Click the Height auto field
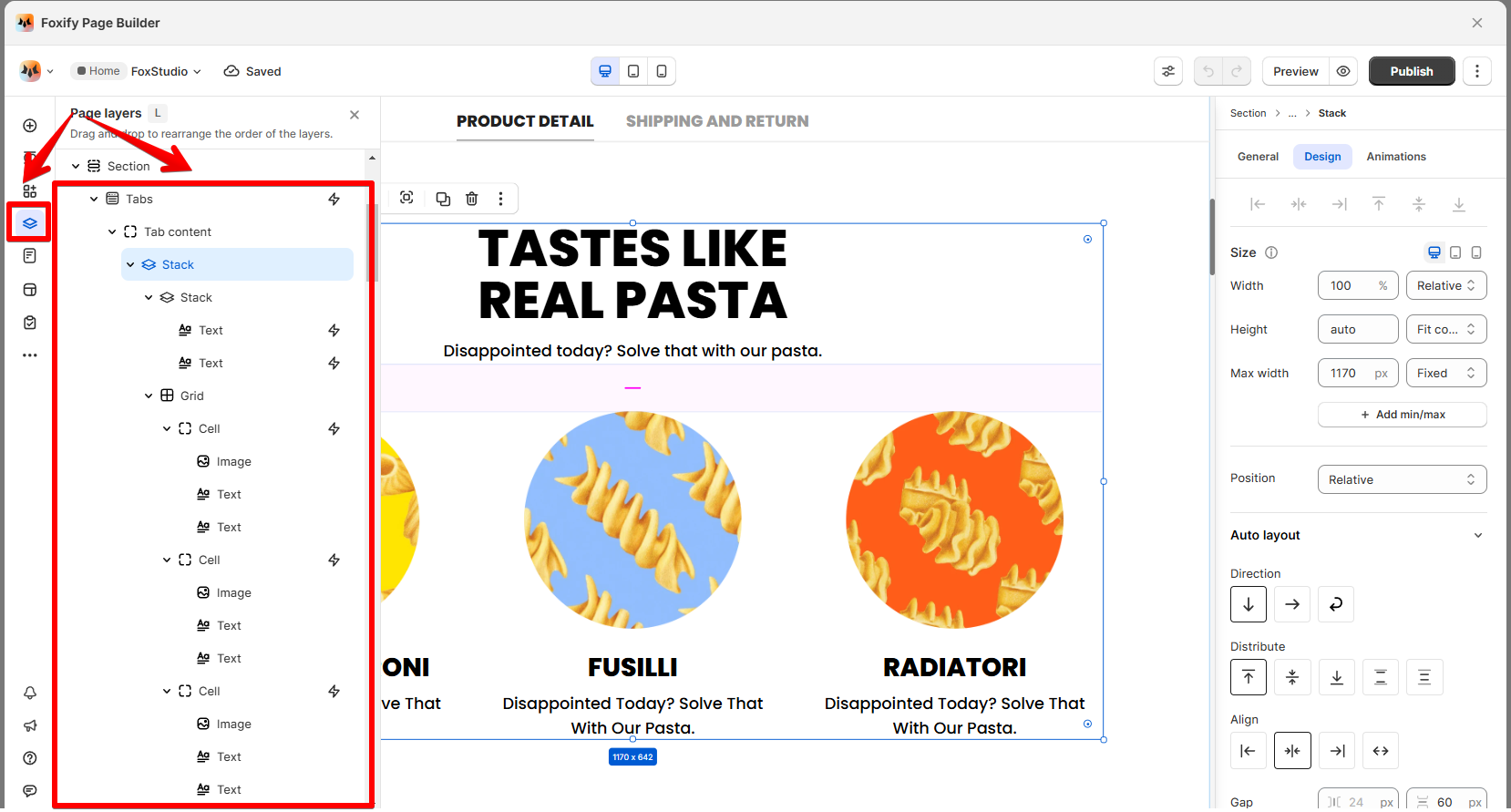The image size is (1511, 812). [1358, 329]
